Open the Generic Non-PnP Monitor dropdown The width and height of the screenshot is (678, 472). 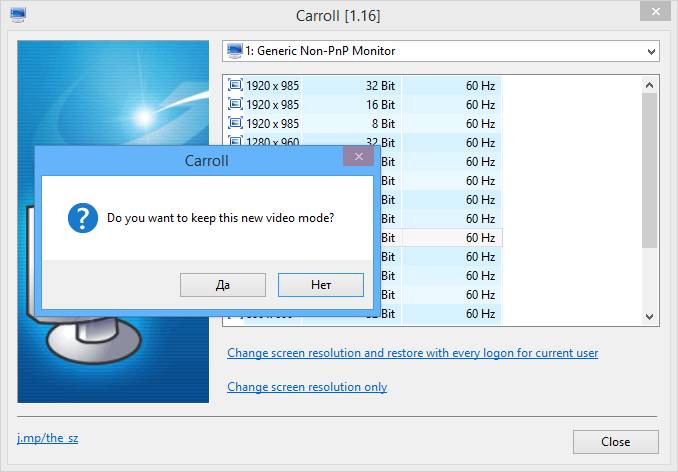click(x=441, y=51)
